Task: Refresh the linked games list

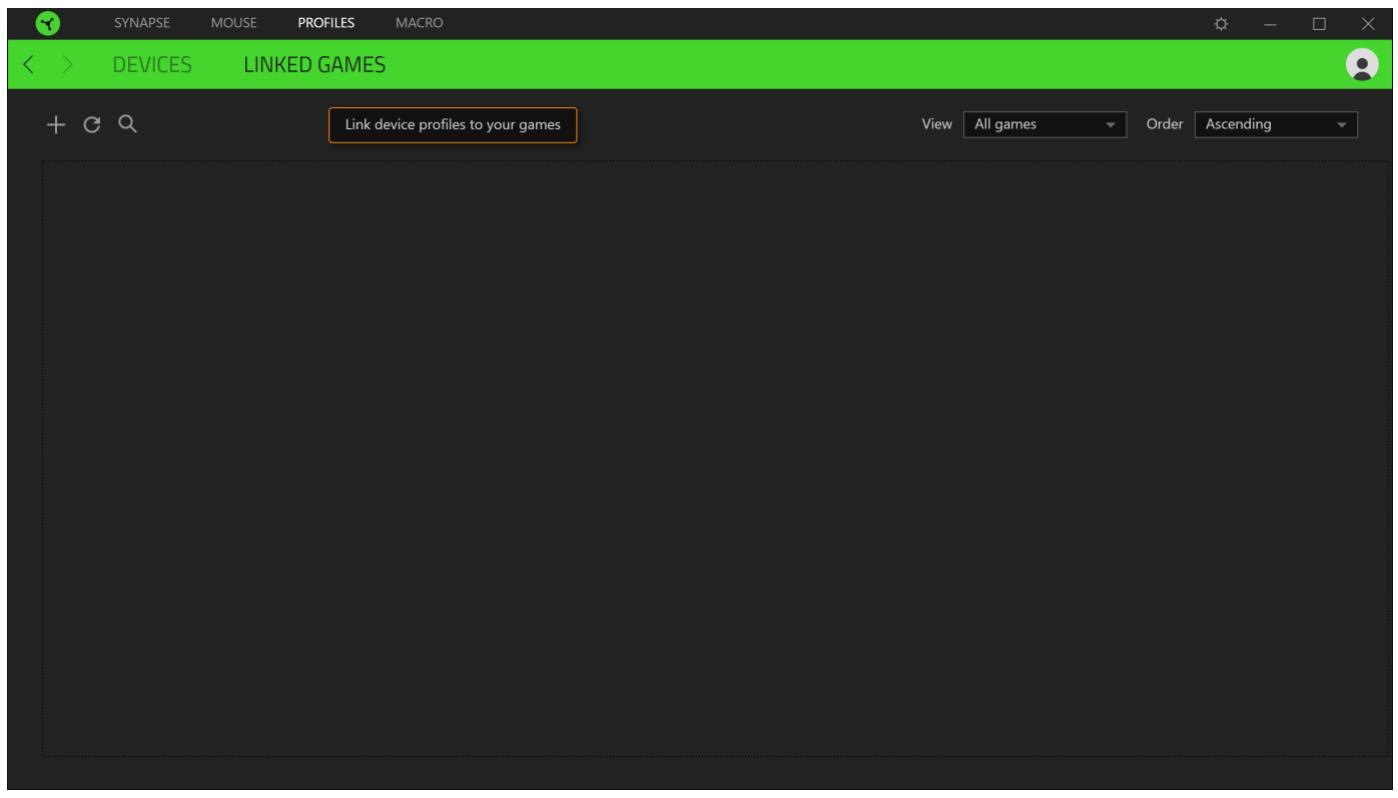Action: point(92,125)
